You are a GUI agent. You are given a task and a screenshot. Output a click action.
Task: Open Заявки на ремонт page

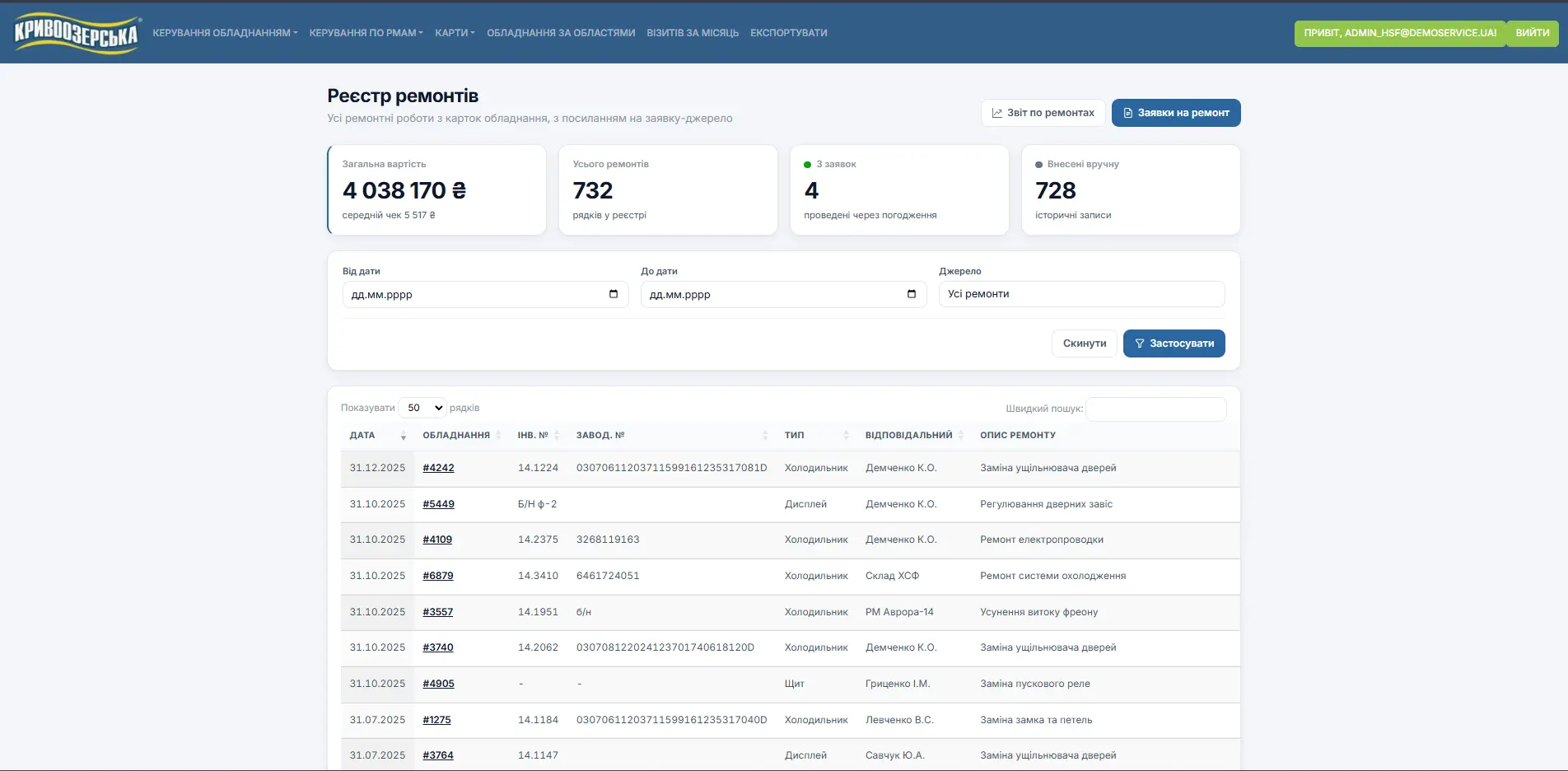1176,113
